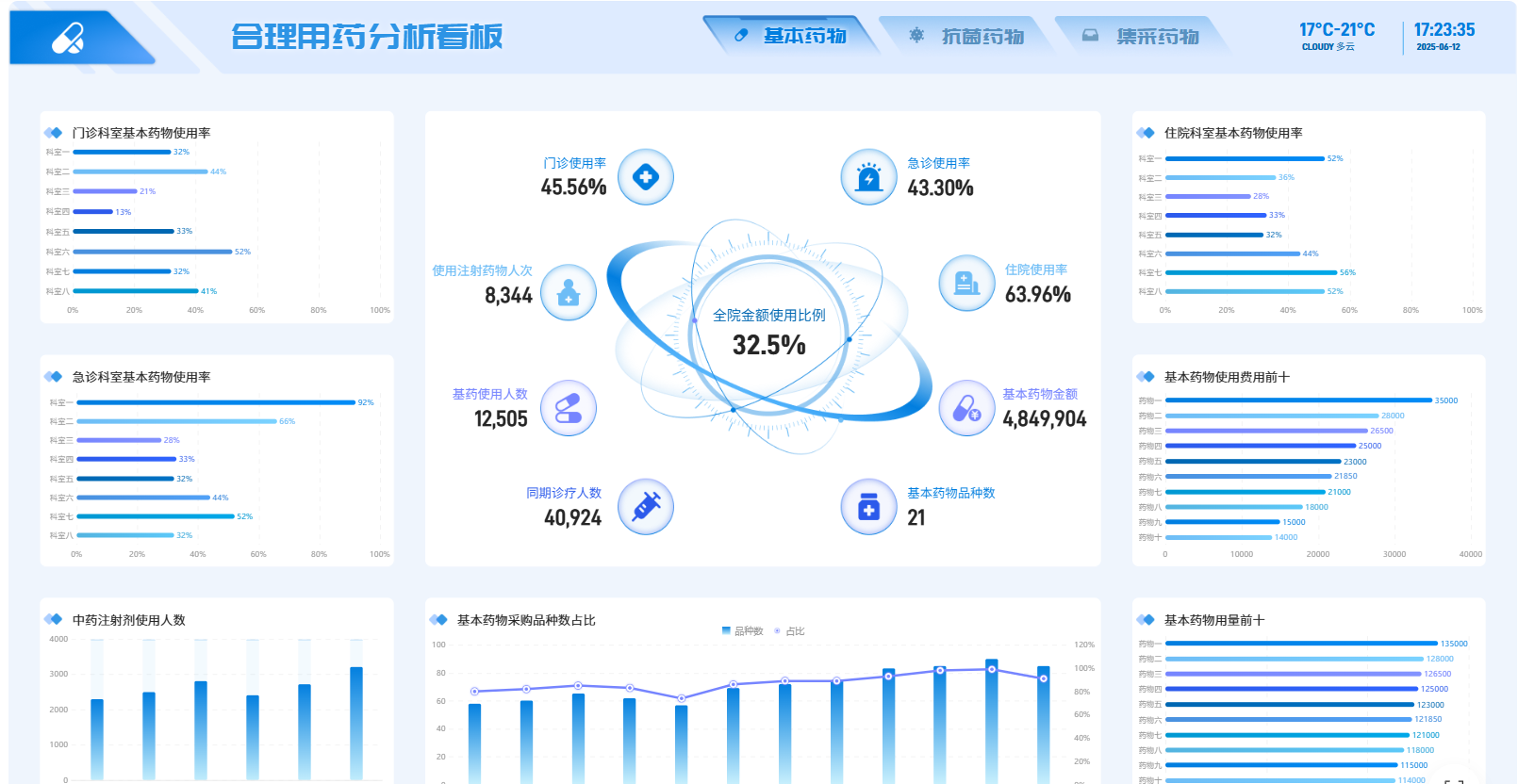Click the 门诊使用率 medical cross icon
The height and width of the screenshot is (784, 1518).
tap(646, 176)
